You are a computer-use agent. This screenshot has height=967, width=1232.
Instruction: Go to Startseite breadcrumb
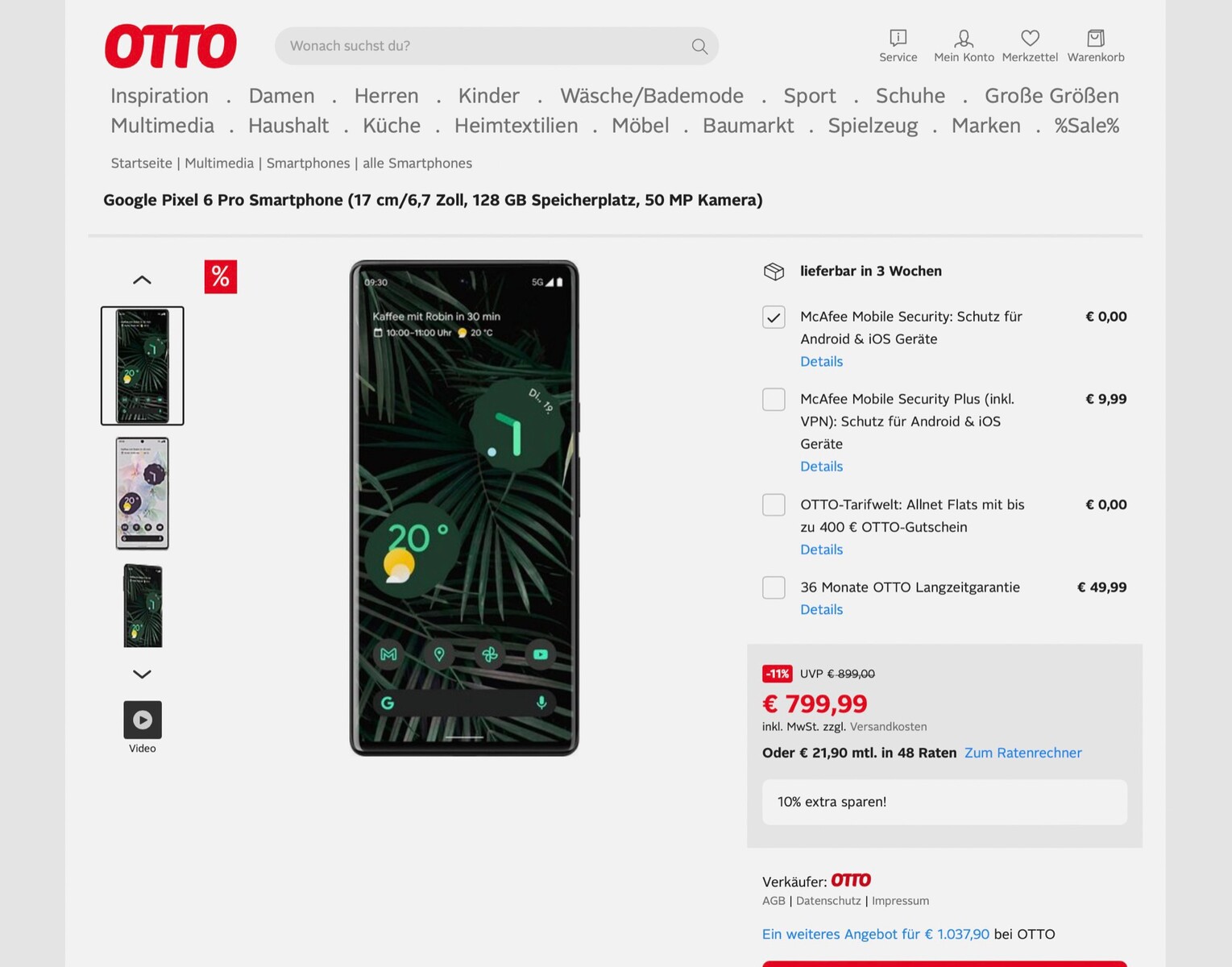(142, 163)
